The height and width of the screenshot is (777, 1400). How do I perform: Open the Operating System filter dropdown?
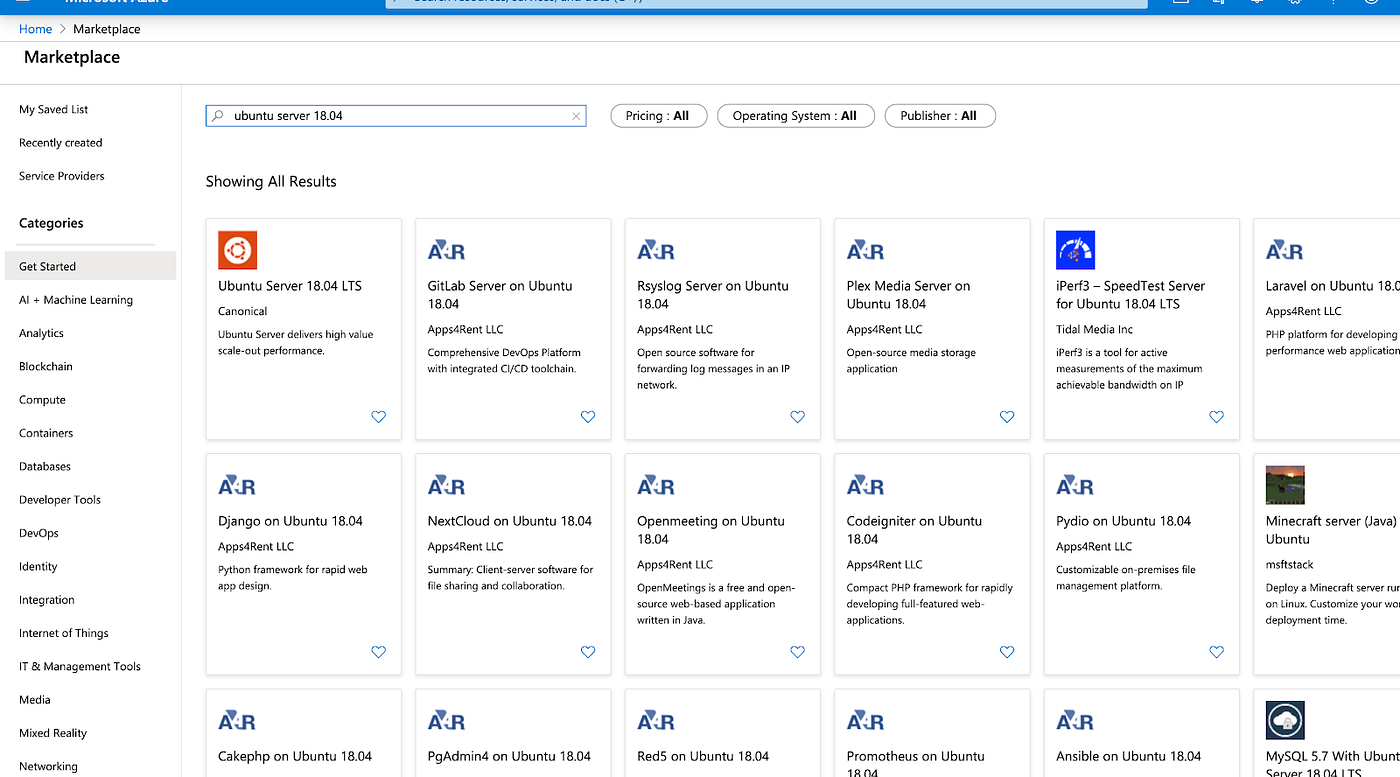pos(796,116)
